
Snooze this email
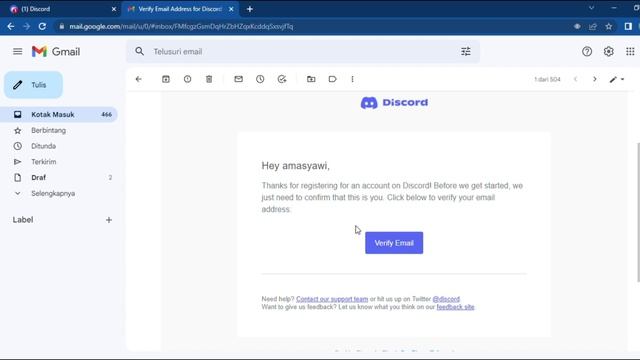pyautogui.click(x=260, y=79)
